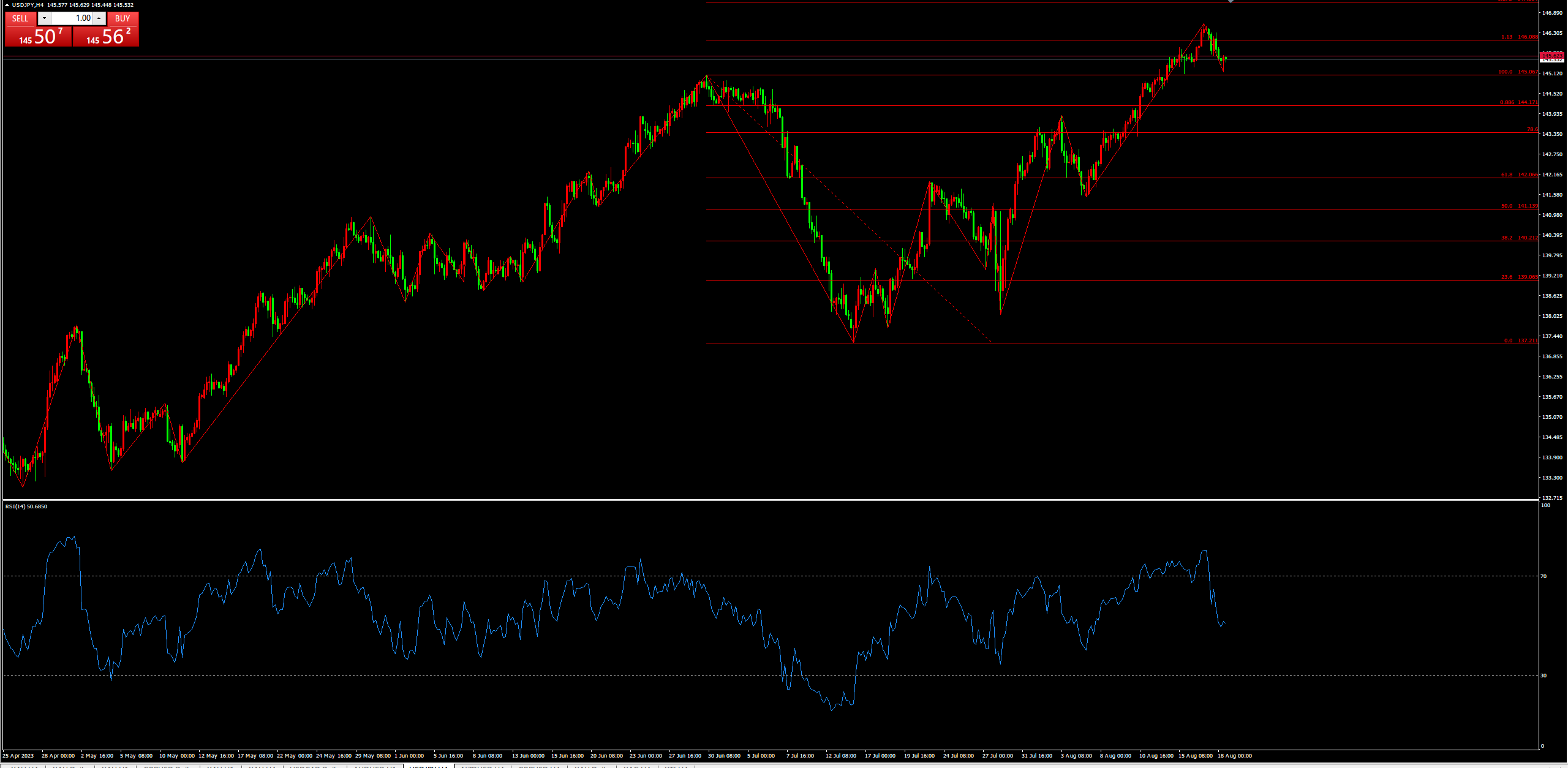Click the 10 Aug 16:00 time axis label
The image size is (1568, 768).
(x=1156, y=756)
